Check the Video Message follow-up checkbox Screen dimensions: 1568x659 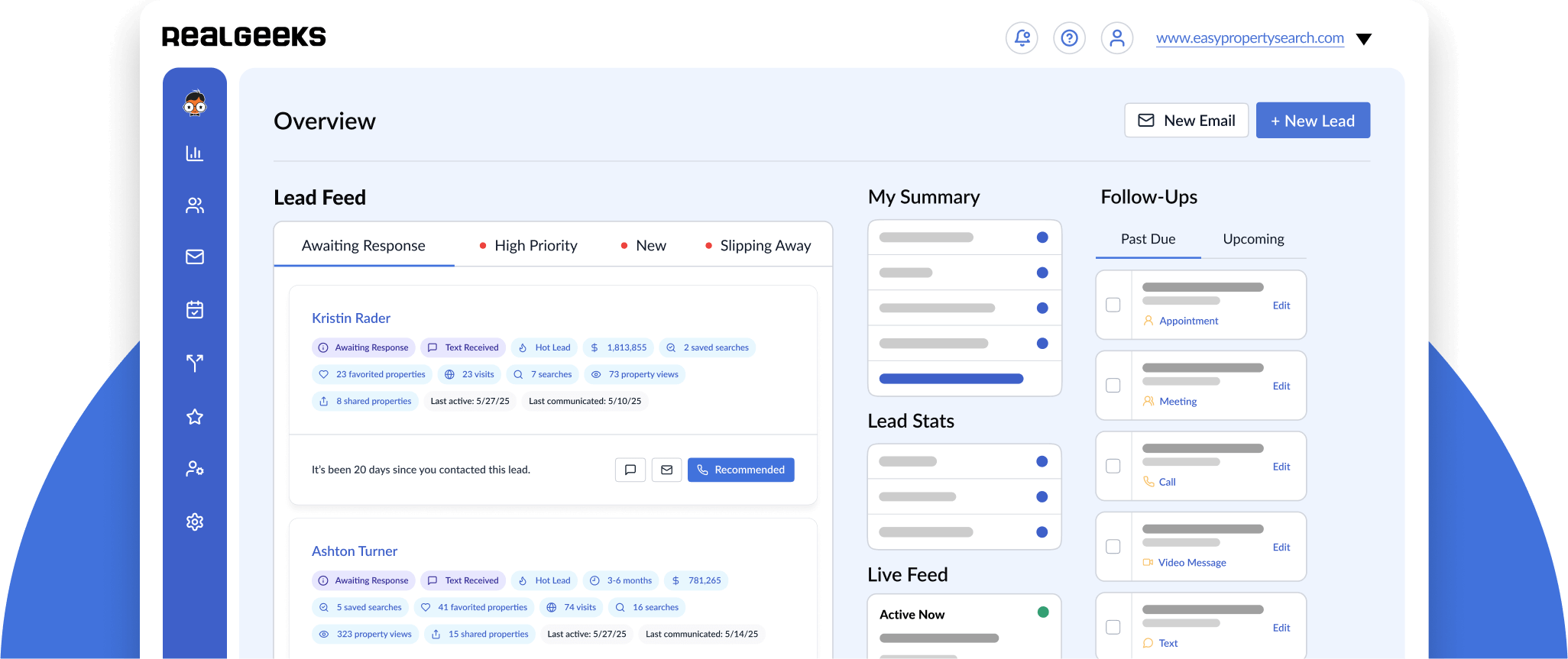[x=1113, y=547]
